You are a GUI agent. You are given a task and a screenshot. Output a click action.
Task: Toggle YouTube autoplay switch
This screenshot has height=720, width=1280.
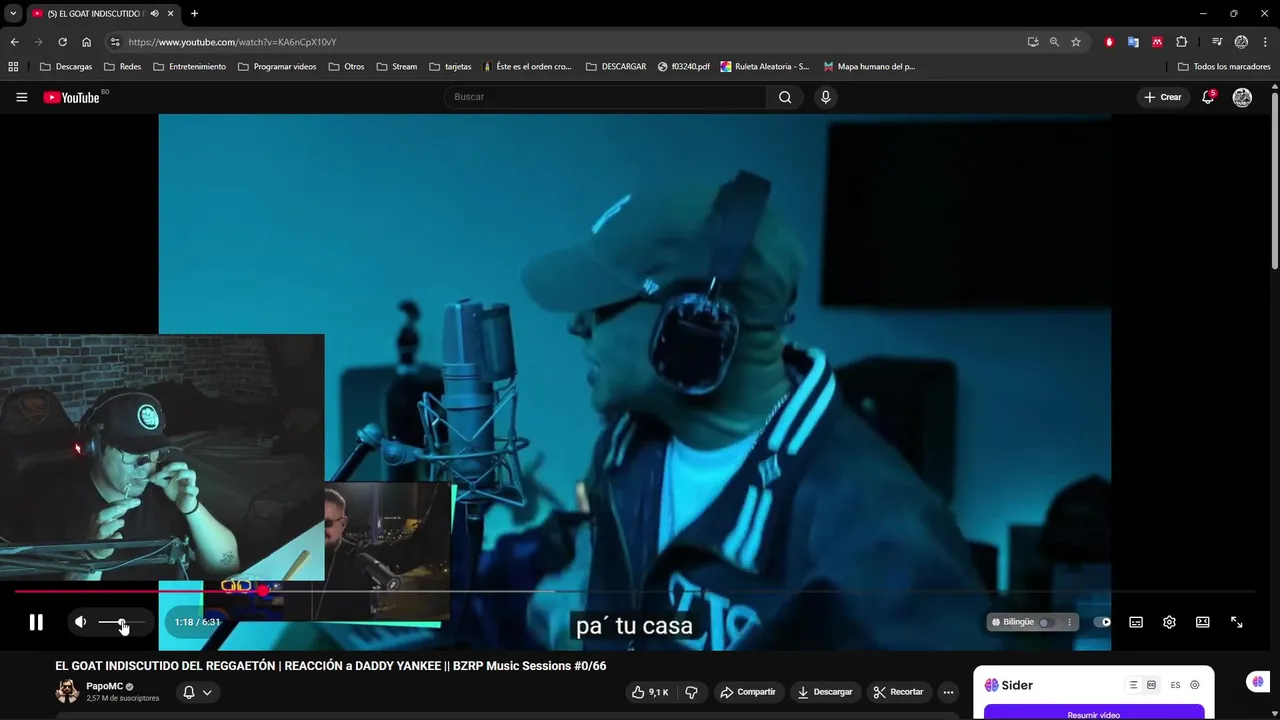tap(1102, 622)
